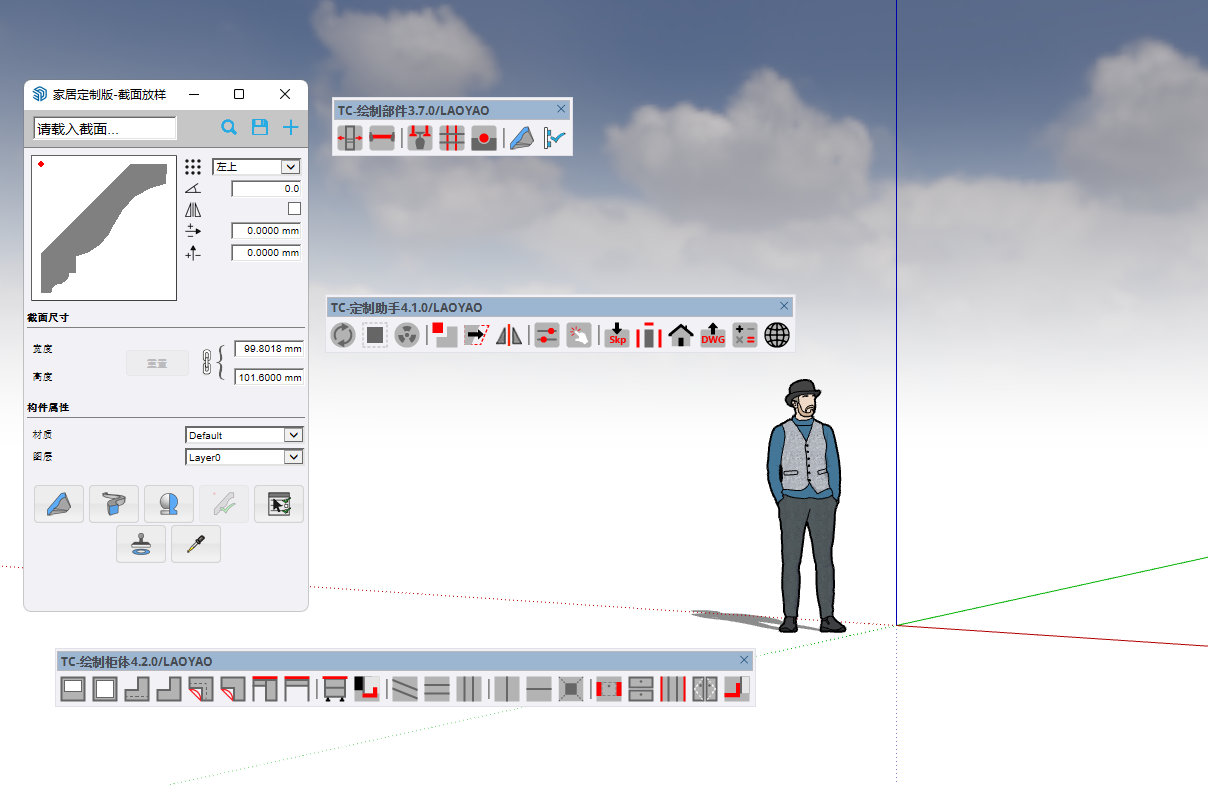This screenshot has height=785, width=1208.
Task: Click the calculator icon in assistant toolbar
Action: (x=745, y=335)
